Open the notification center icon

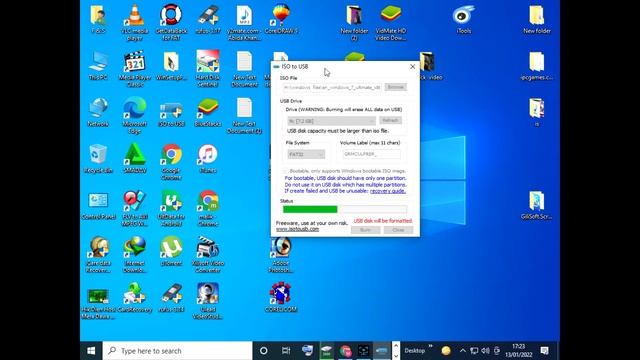tap(544, 351)
